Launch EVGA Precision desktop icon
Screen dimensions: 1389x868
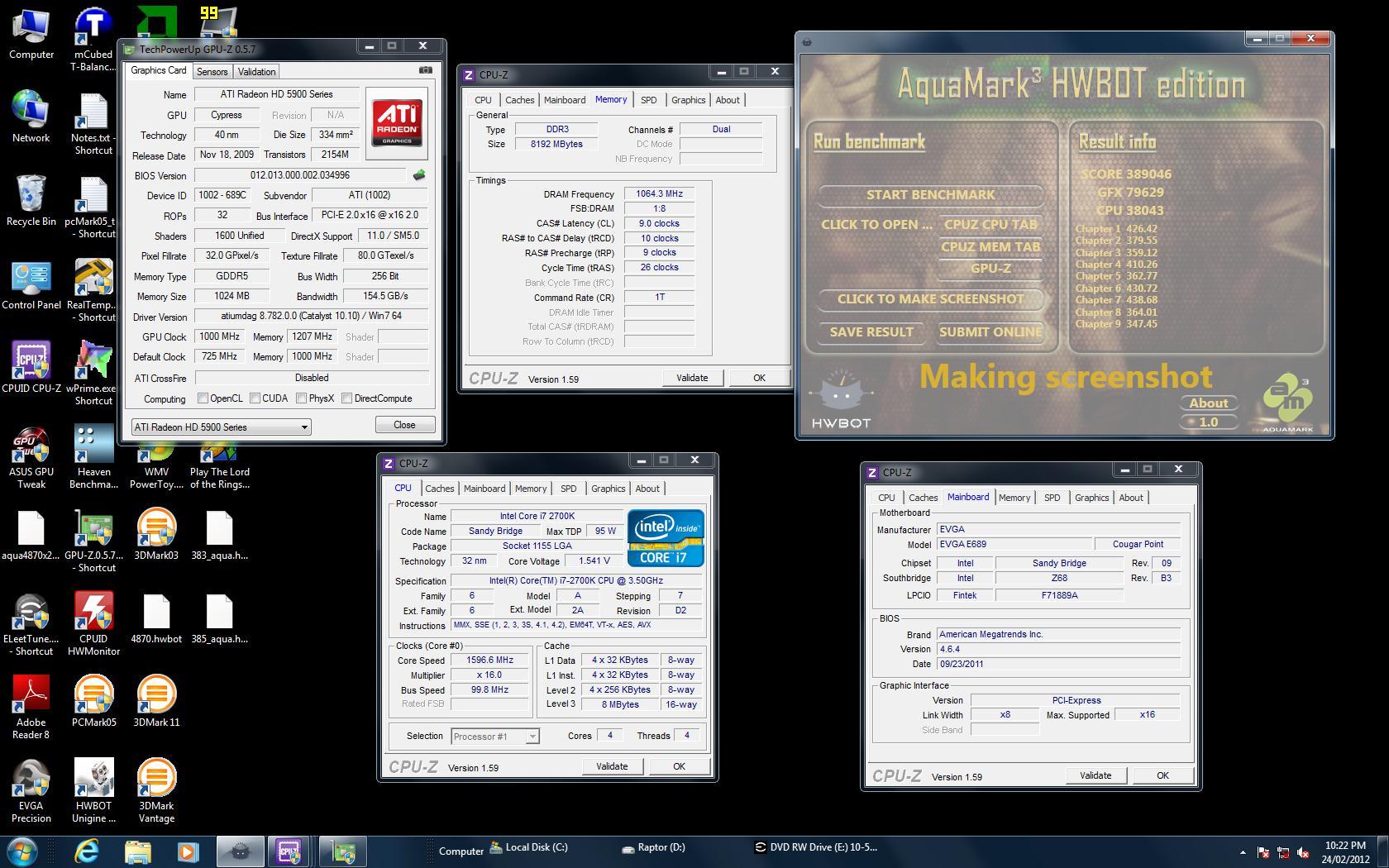pyautogui.click(x=31, y=791)
